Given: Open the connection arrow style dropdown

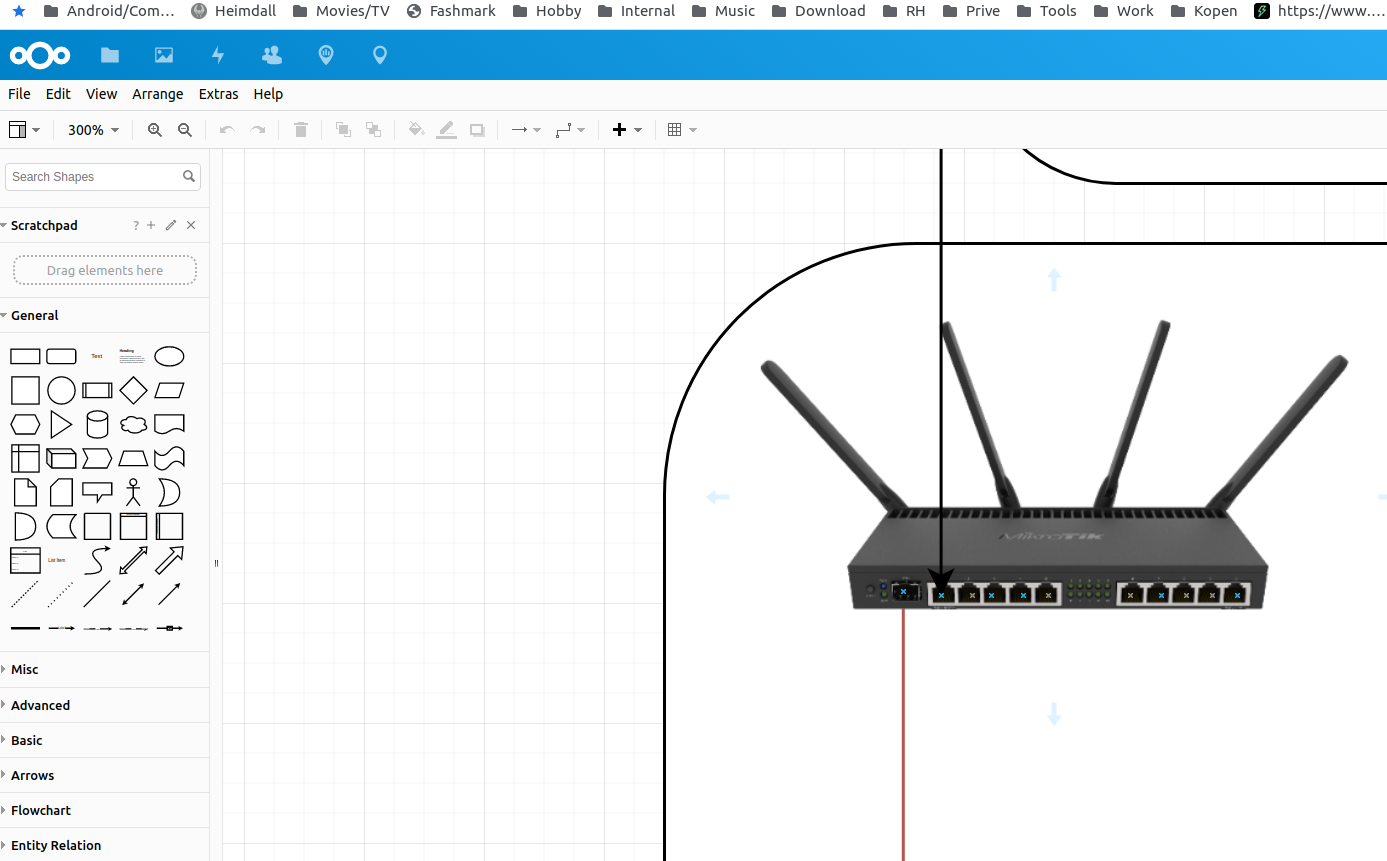Looking at the screenshot, I should [526, 130].
